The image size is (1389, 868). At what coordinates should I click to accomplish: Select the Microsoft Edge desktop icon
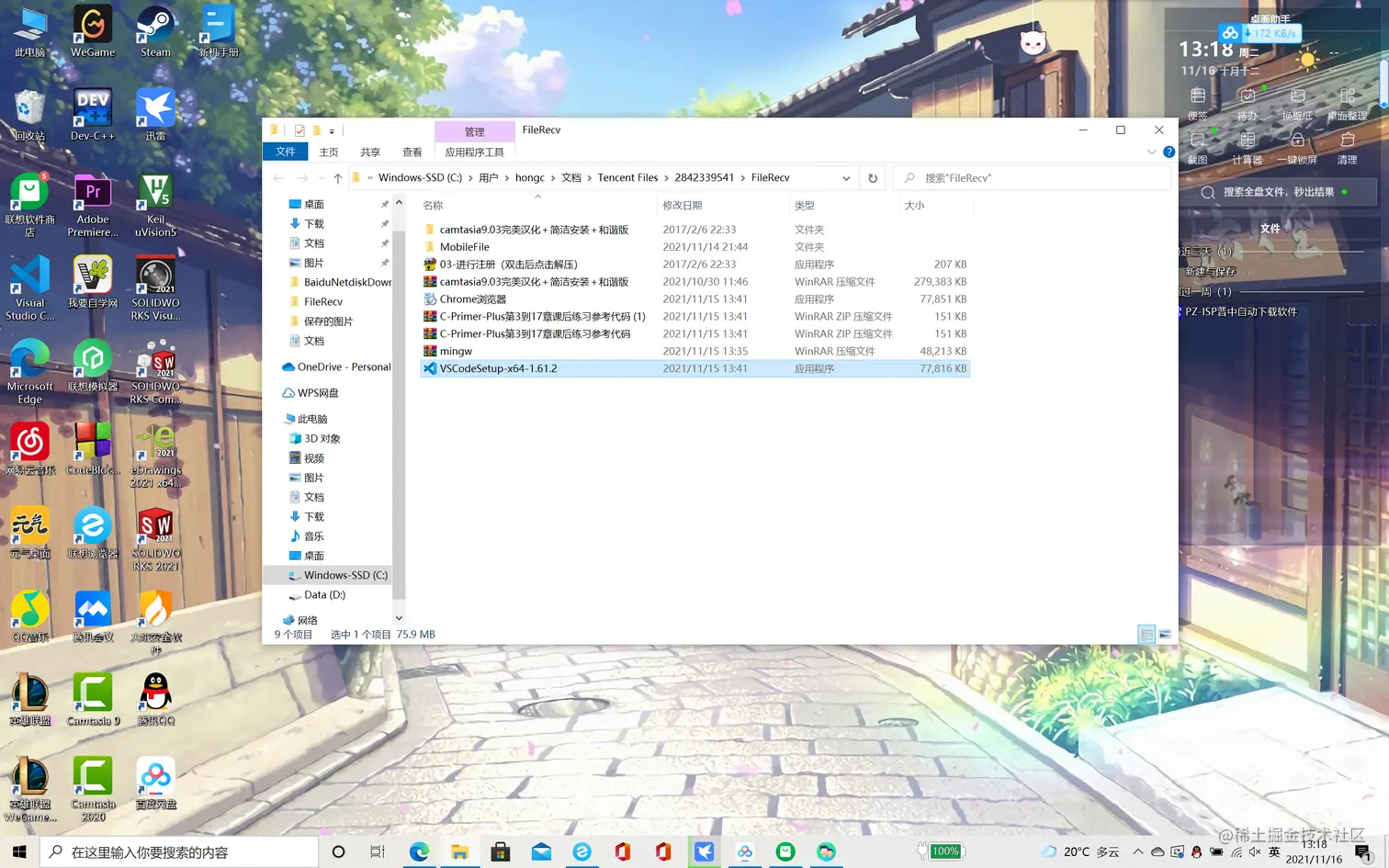point(30,372)
